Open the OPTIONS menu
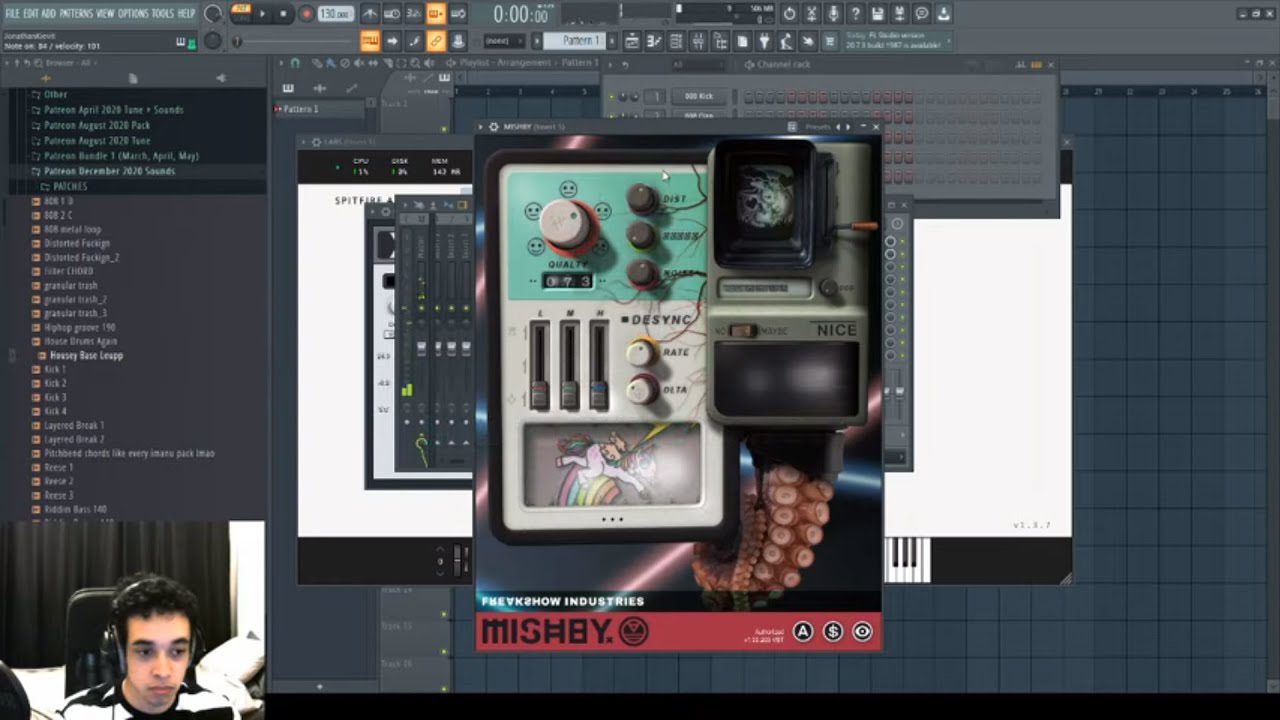This screenshot has width=1280, height=720. [x=133, y=13]
